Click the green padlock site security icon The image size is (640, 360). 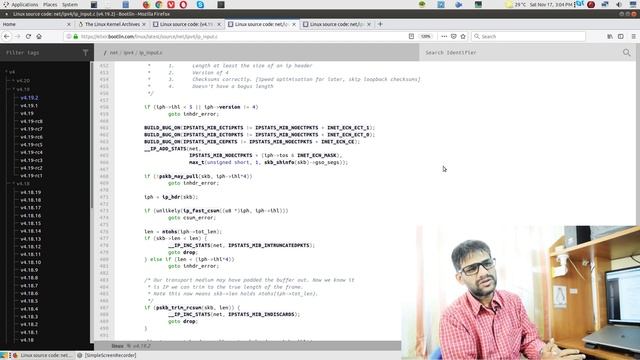click(x=76, y=36)
